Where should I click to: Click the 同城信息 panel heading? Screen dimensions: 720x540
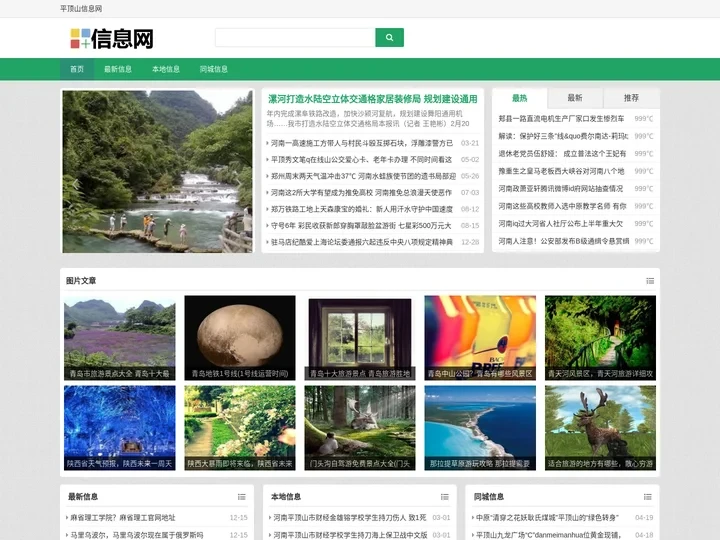click(x=489, y=496)
